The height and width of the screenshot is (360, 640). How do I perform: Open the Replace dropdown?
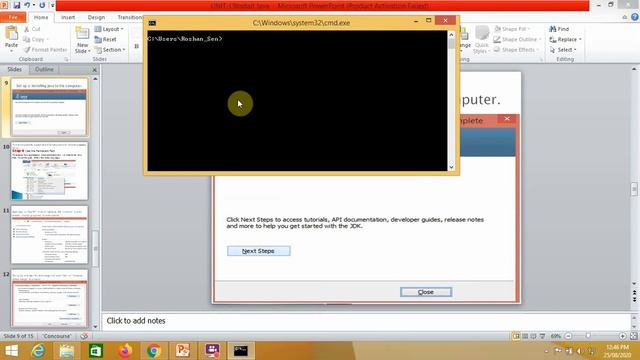[x=565, y=39]
